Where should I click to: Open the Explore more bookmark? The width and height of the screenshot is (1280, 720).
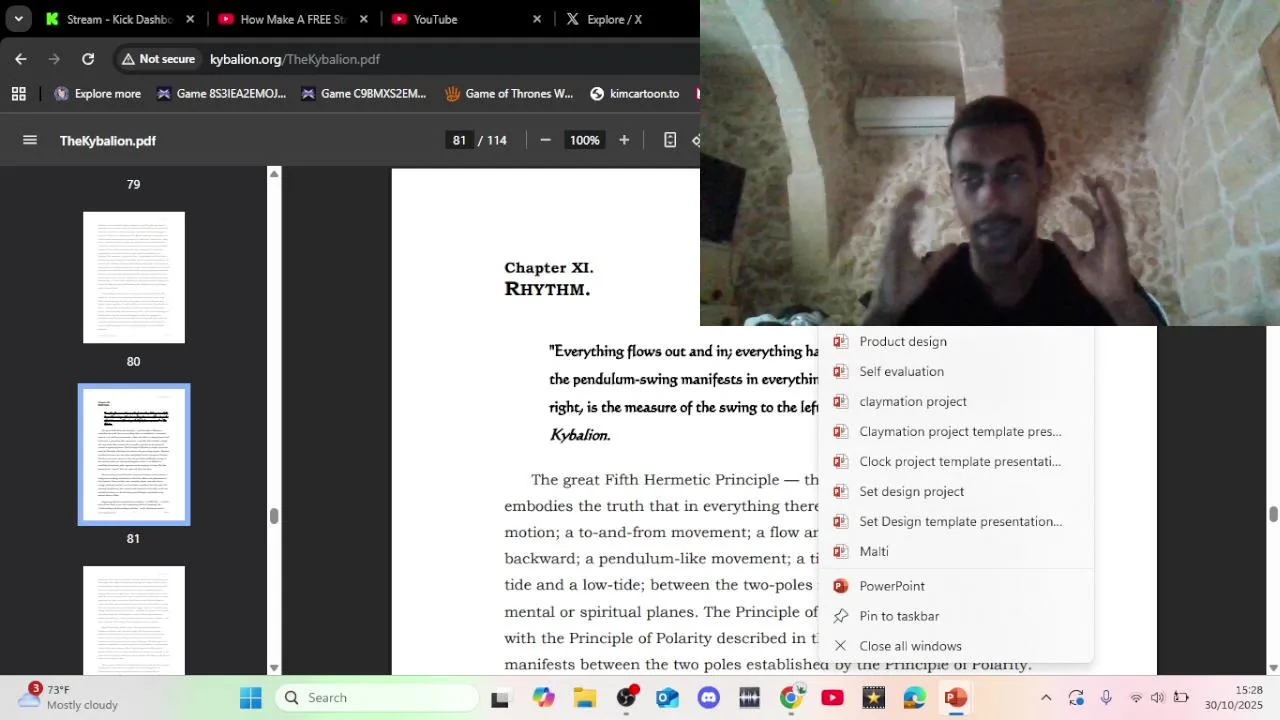click(97, 94)
